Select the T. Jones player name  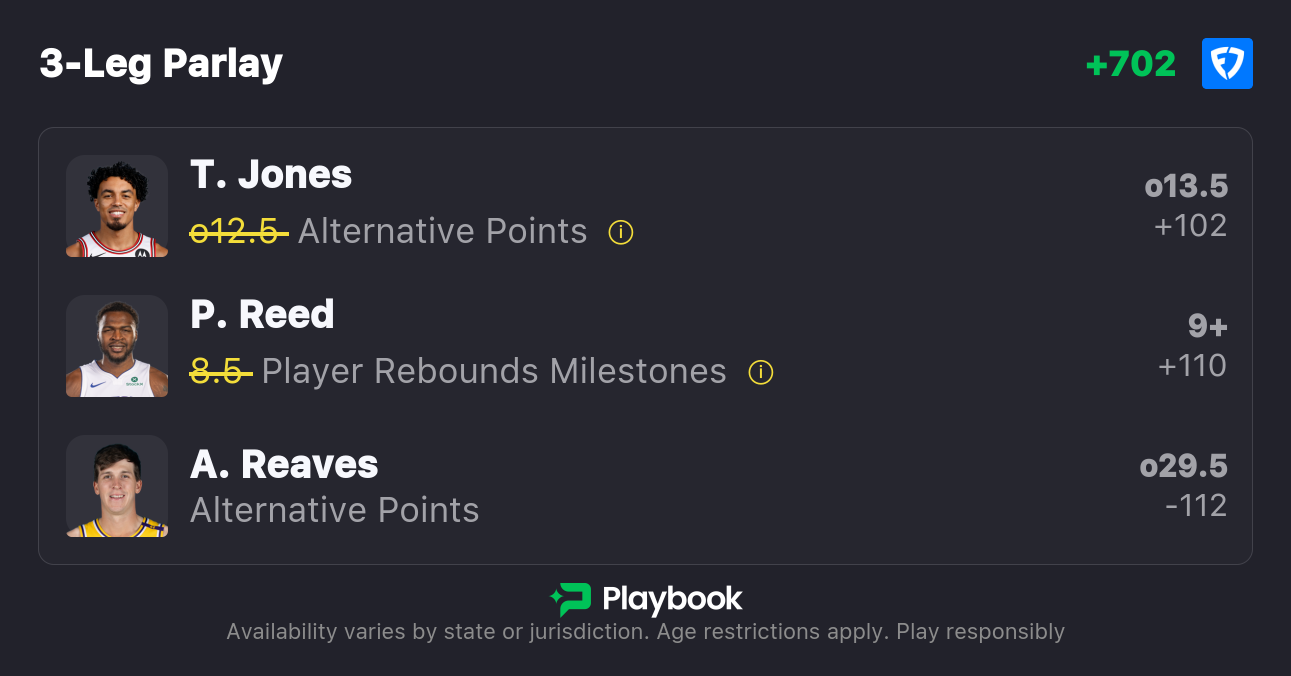click(x=271, y=175)
